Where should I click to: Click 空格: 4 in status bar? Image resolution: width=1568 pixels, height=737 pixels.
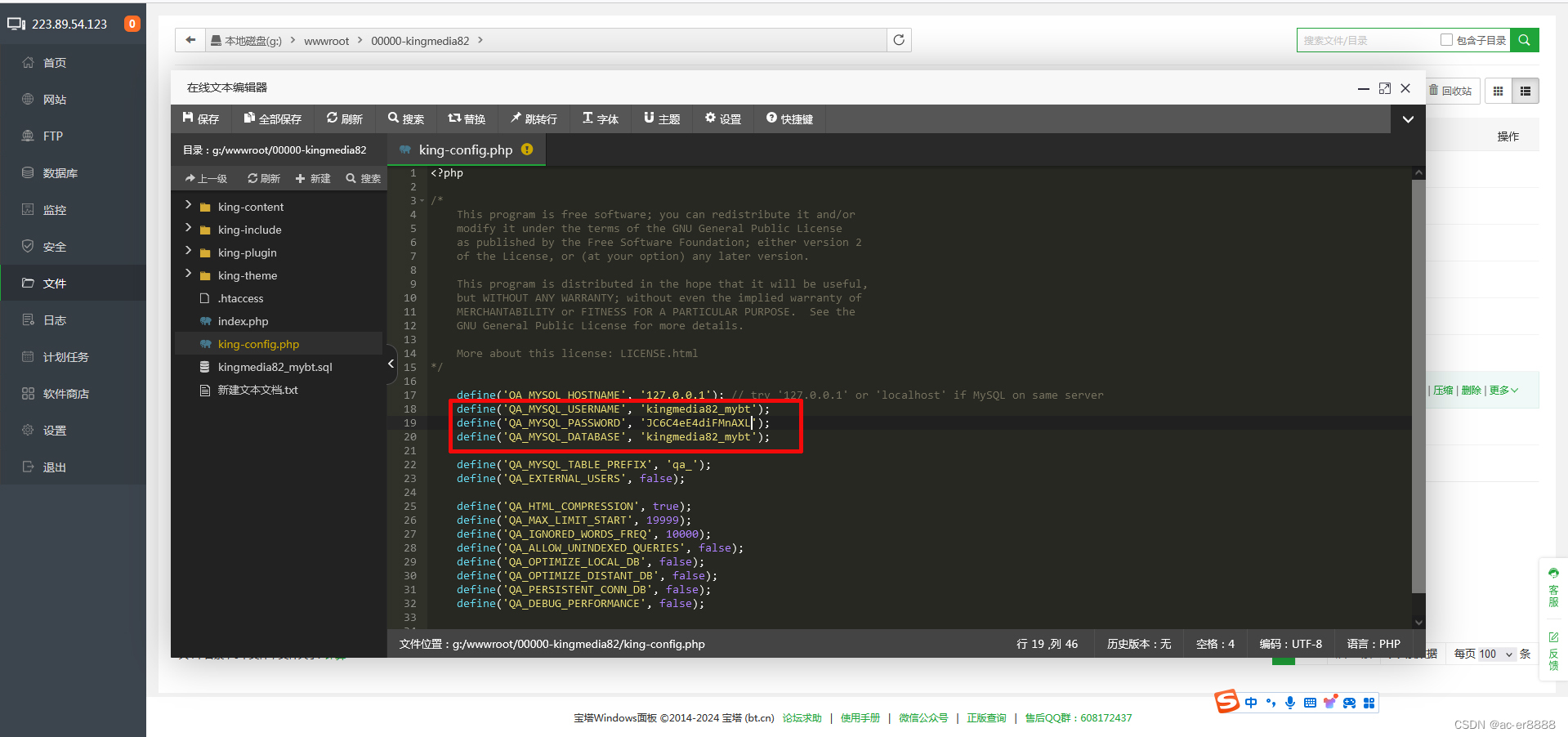pyautogui.click(x=1215, y=644)
